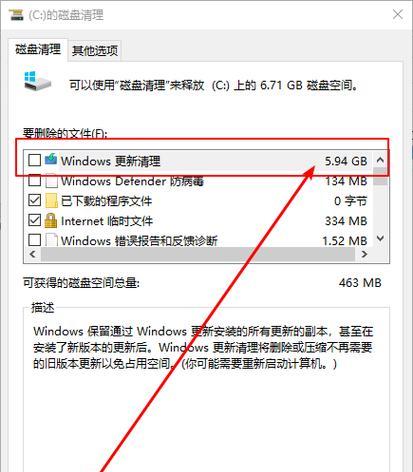
Task: Check the Windows 错误报告和反馈诊断 checkbox
Action: point(35,240)
